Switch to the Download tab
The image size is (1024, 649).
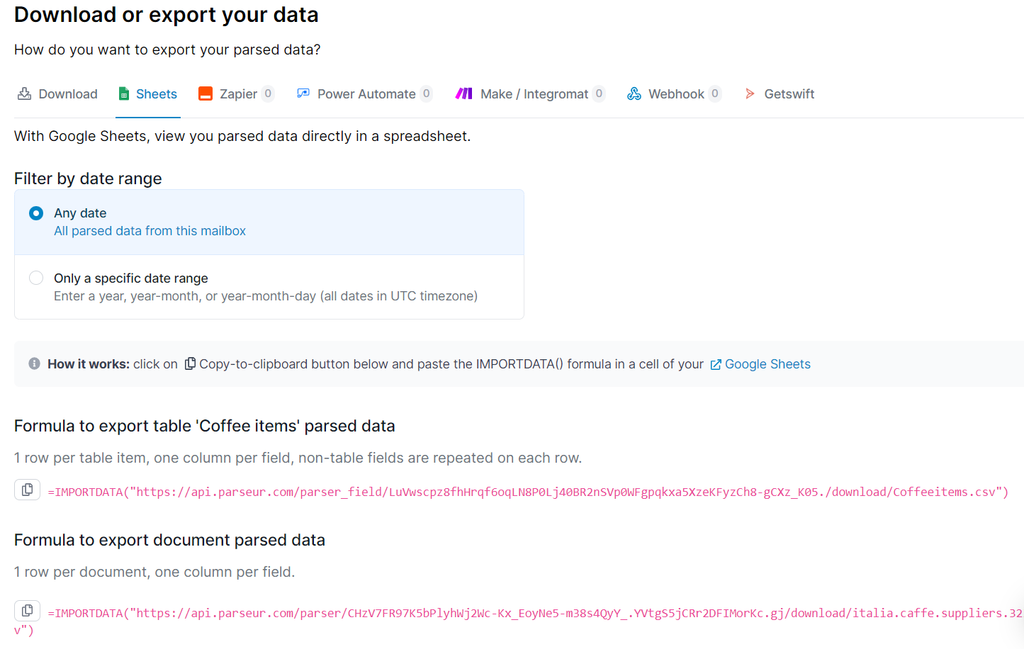(58, 93)
